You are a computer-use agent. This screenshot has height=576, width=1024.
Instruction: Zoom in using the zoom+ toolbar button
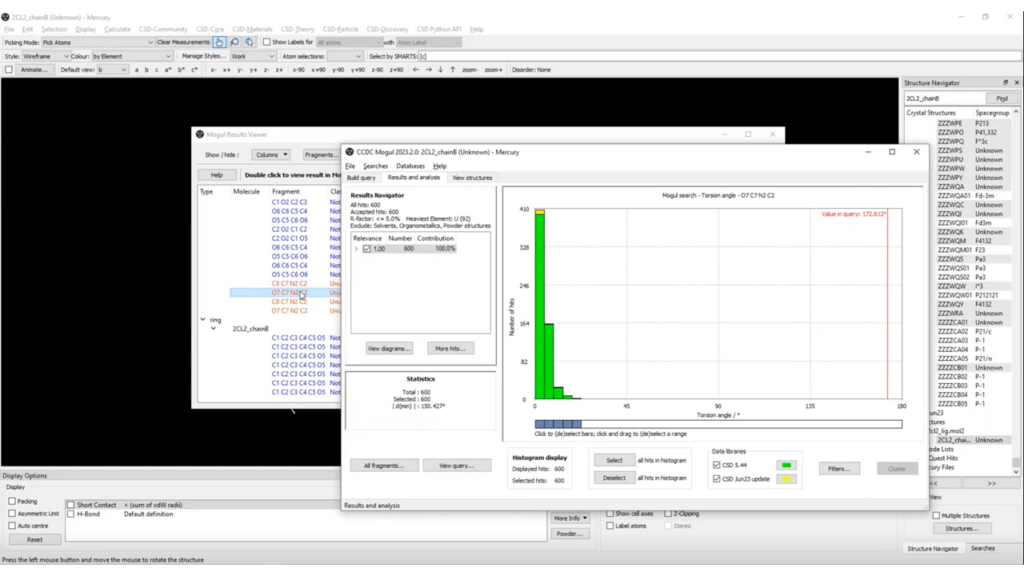(494, 70)
